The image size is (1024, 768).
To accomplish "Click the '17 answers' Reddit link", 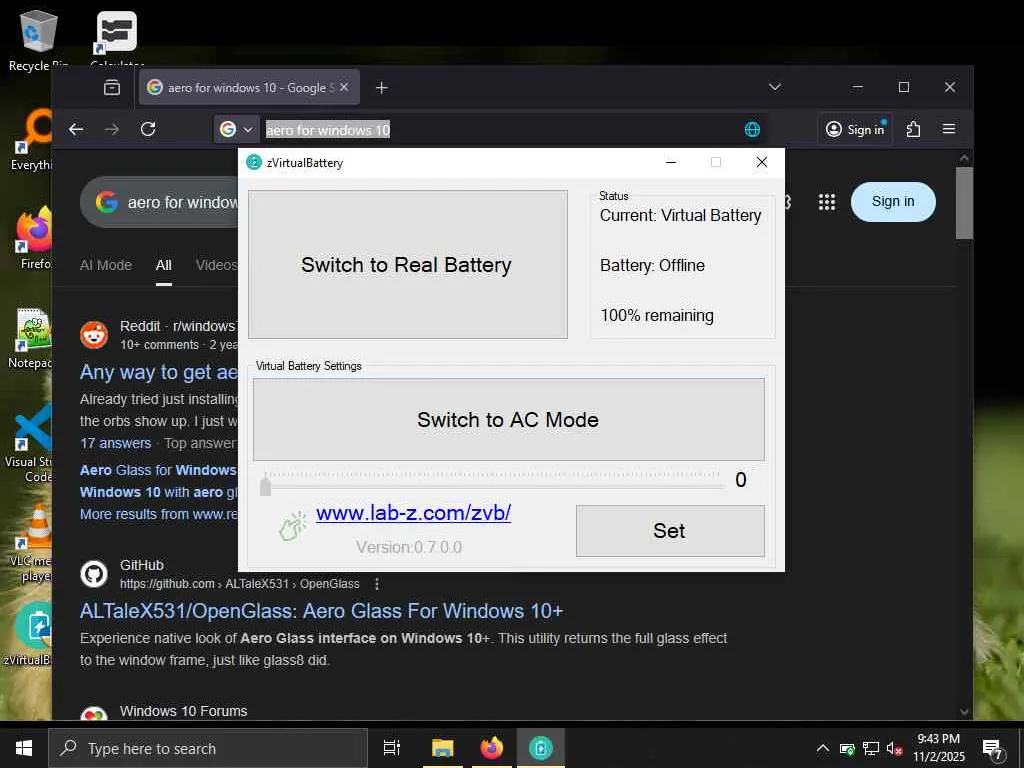I will pyautogui.click(x=116, y=443).
